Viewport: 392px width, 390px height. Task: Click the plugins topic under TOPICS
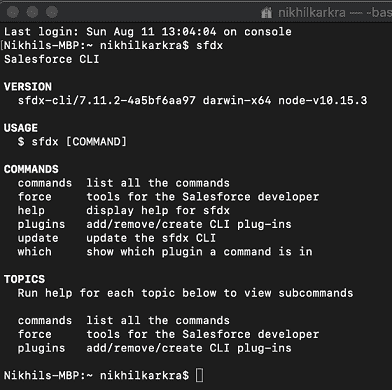point(41,348)
